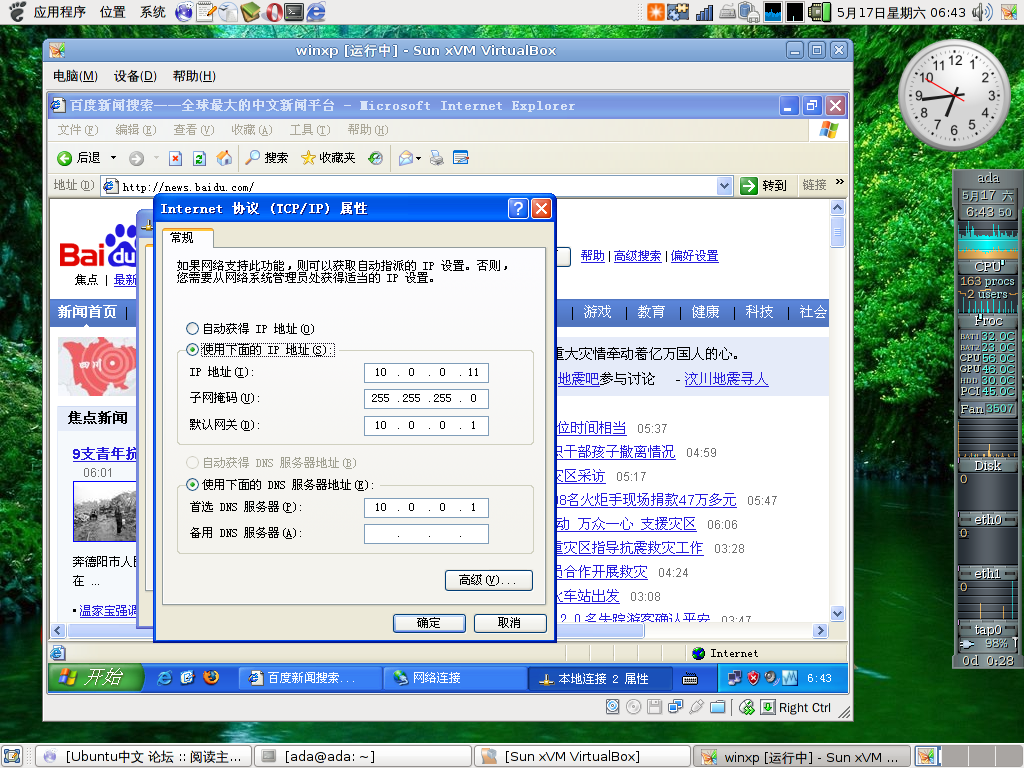Click in the IP 地址 input field
This screenshot has height=768, width=1024.
point(426,372)
